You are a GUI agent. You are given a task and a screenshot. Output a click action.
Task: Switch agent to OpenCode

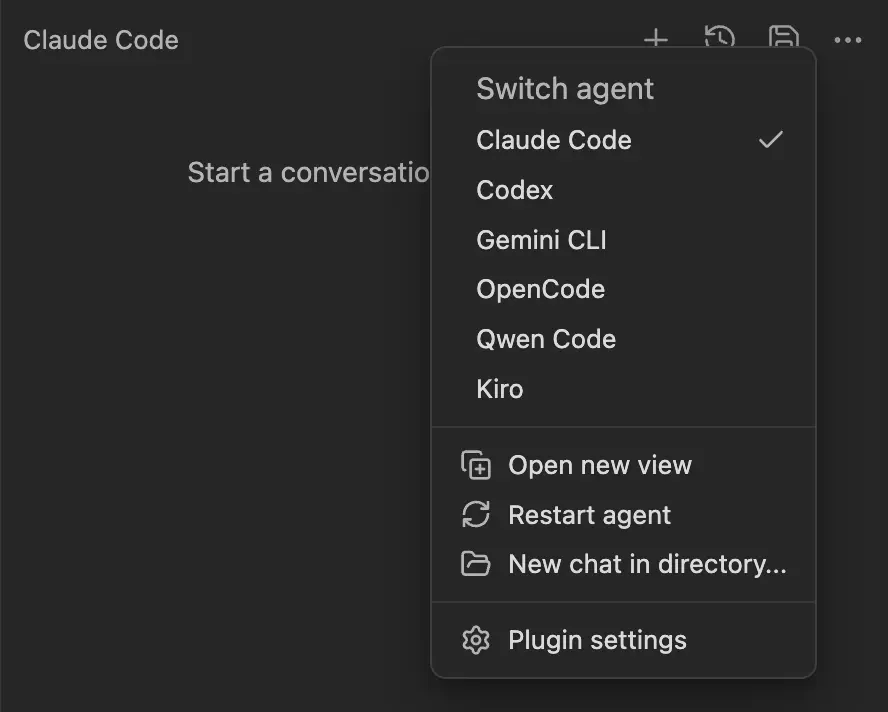tap(623, 289)
